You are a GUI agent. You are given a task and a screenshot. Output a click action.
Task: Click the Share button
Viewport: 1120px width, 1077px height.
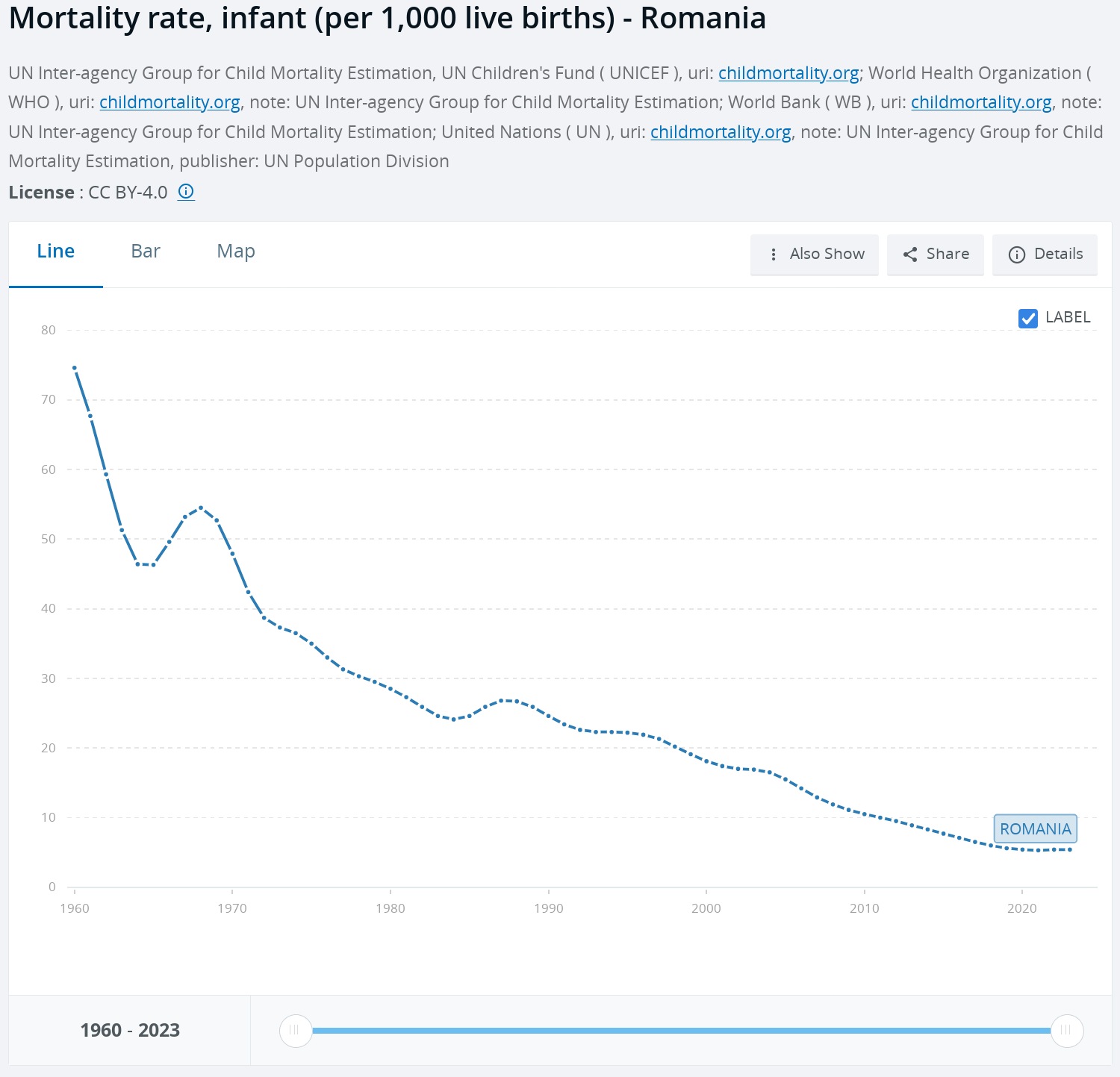[936, 255]
